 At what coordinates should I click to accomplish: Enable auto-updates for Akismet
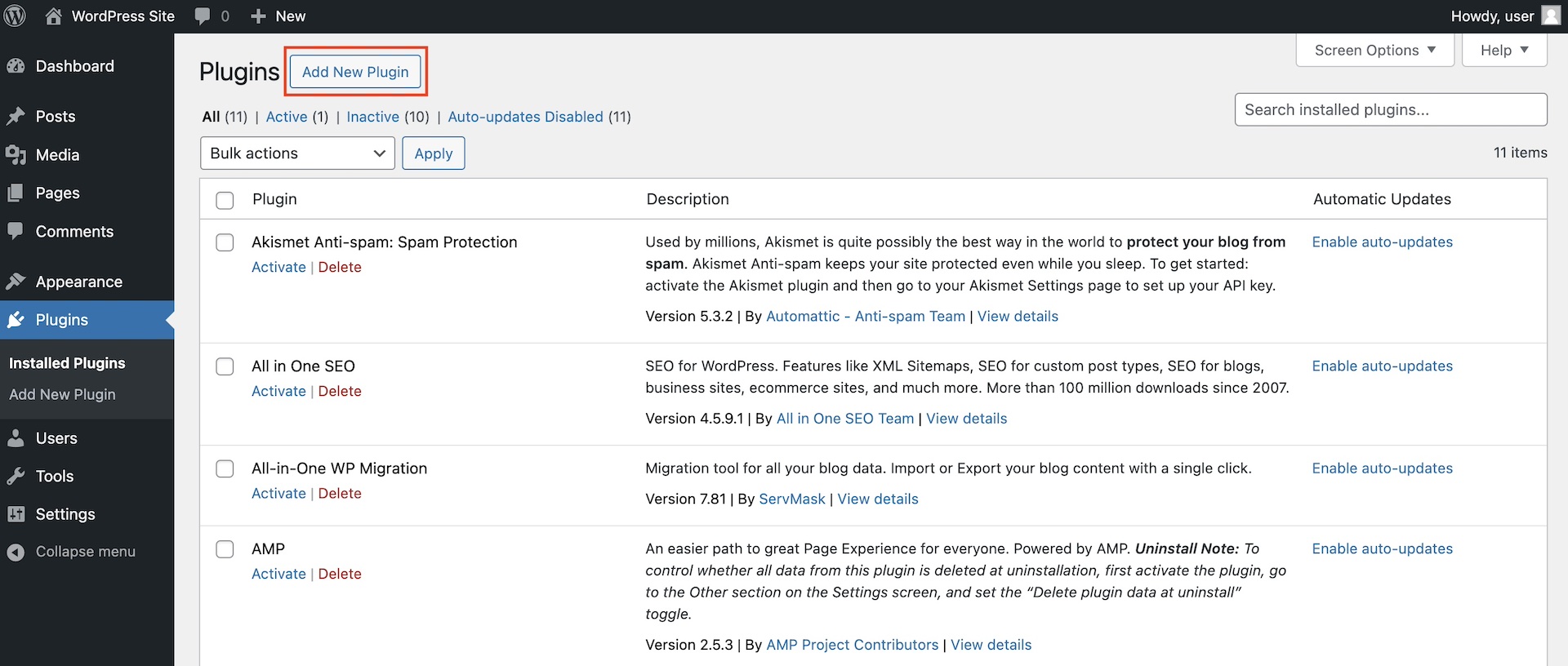[1383, 242]
